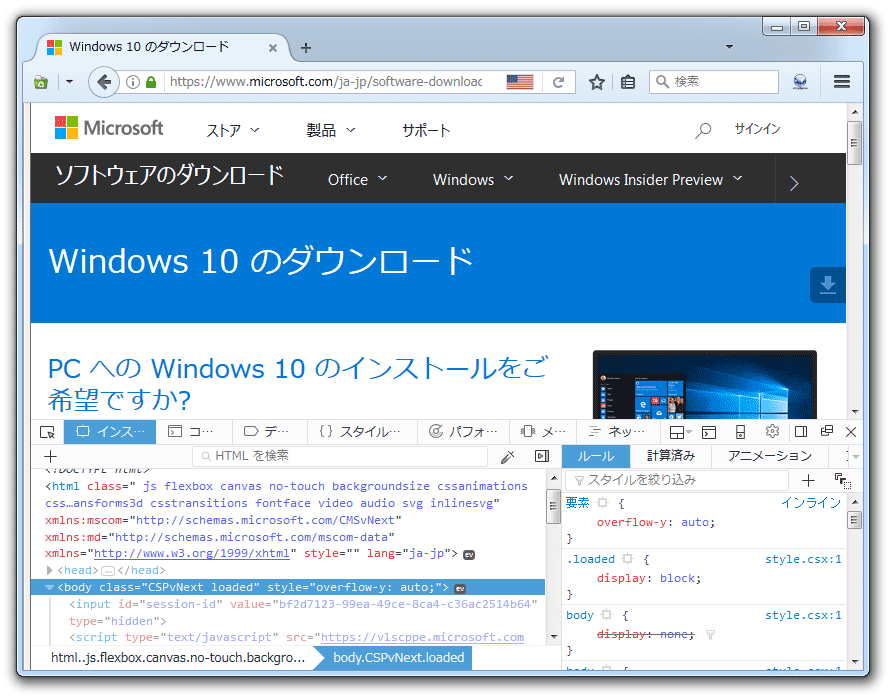Toggle selector highlighter for 要素 rule
889x698 pixels.
(x=603, y=502)
